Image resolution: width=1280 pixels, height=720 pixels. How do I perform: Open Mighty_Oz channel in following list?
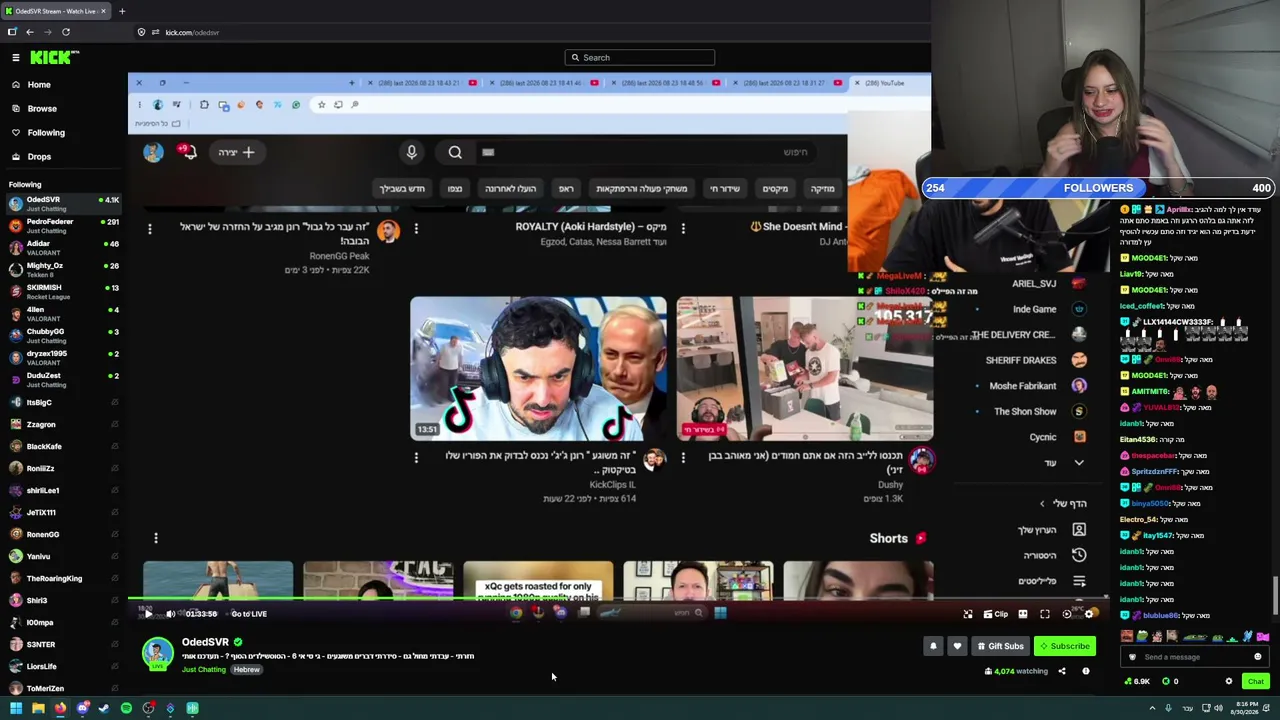click(64, 270)
